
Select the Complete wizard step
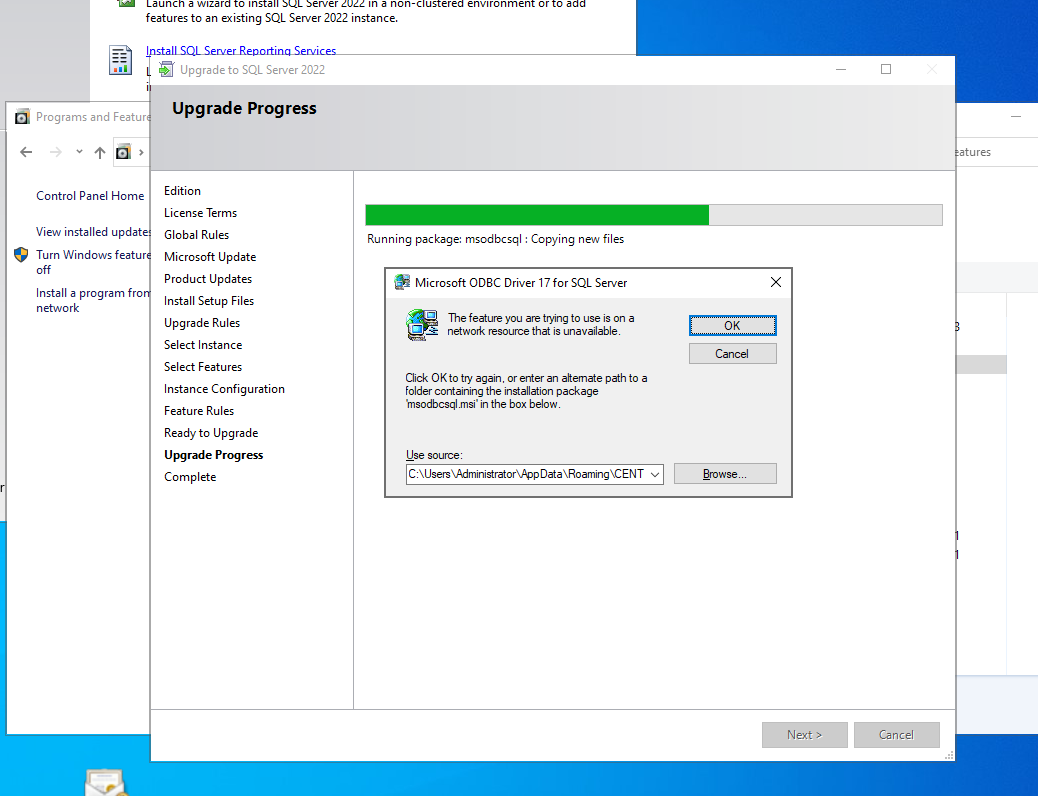190,477
